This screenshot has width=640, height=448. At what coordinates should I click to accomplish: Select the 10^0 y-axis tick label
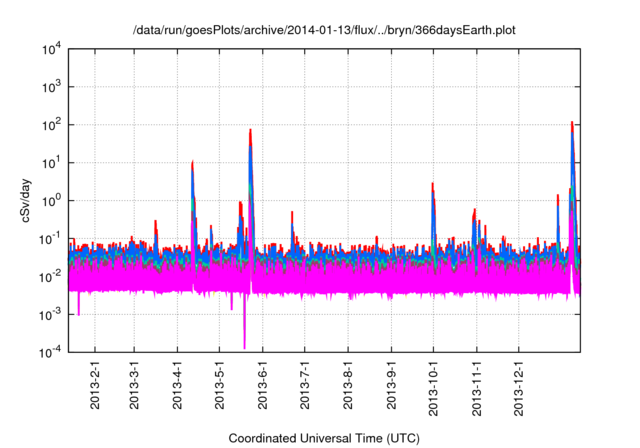tap(50, 200)
